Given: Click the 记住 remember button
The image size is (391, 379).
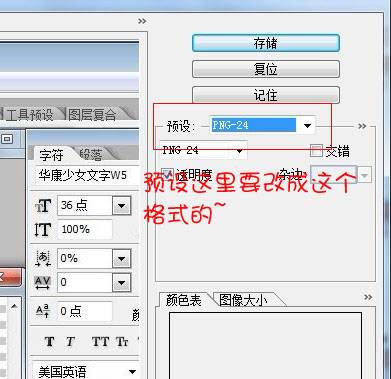Looking at the screenshot, I should 266,95.
